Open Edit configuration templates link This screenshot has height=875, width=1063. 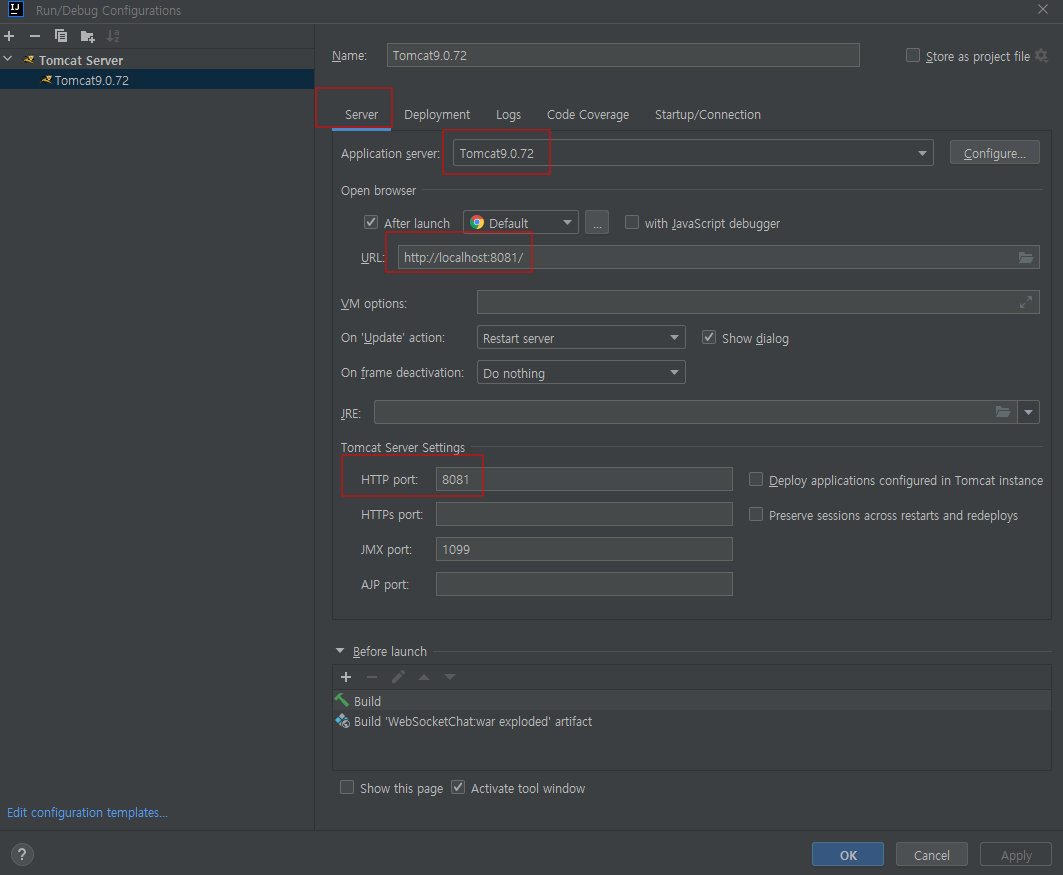pyautogui.click(x=87, y=812)
